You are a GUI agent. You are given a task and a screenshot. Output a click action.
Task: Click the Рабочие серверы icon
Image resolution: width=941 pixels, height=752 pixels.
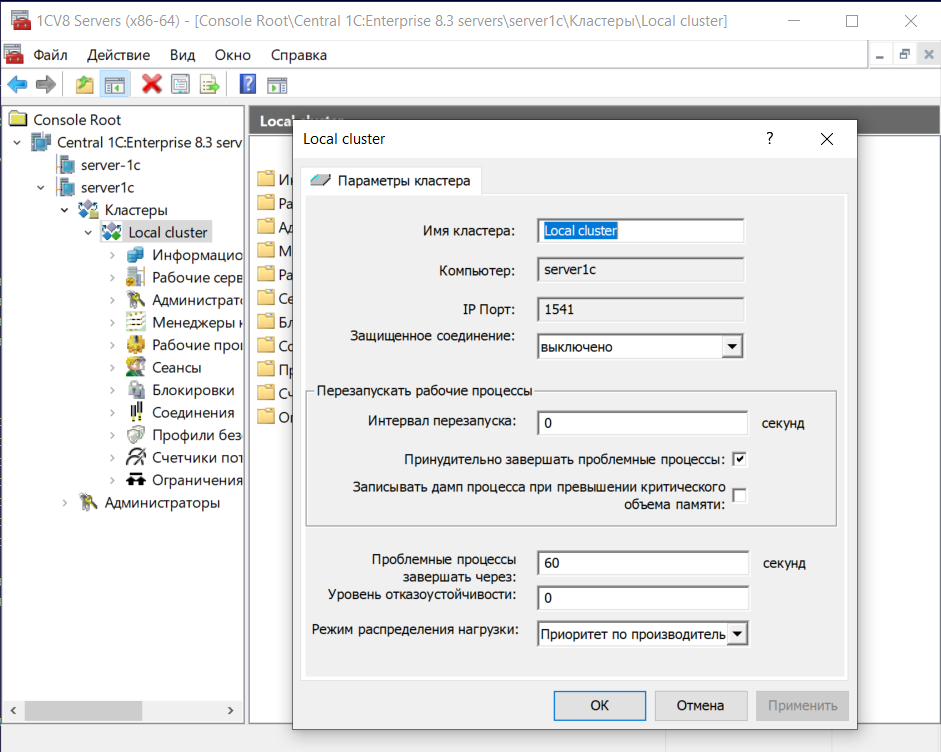coord(136,277)
